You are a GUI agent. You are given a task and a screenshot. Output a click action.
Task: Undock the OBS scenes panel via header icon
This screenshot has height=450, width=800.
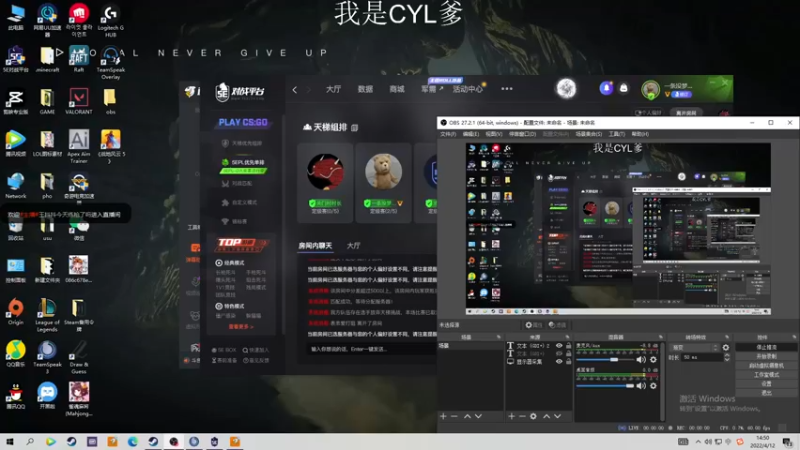[x=498, y=337]
